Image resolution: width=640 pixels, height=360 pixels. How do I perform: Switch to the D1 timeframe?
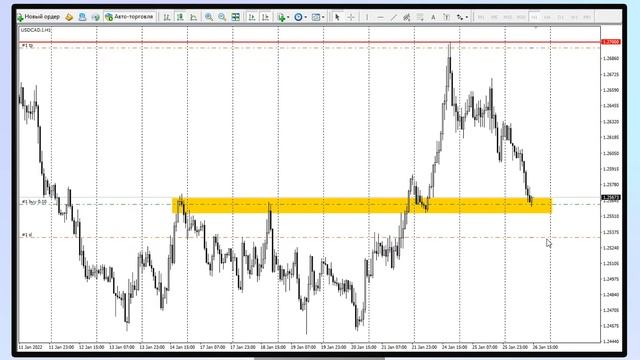561,17
